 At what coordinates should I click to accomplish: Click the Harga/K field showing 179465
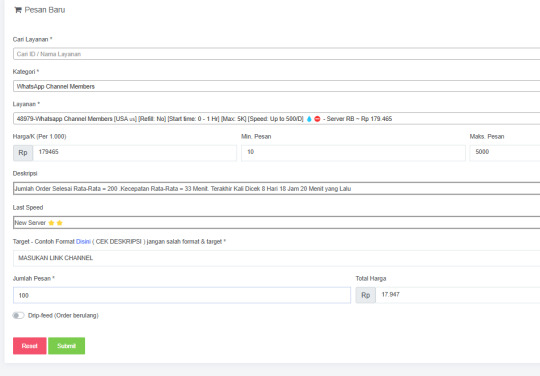135,153
